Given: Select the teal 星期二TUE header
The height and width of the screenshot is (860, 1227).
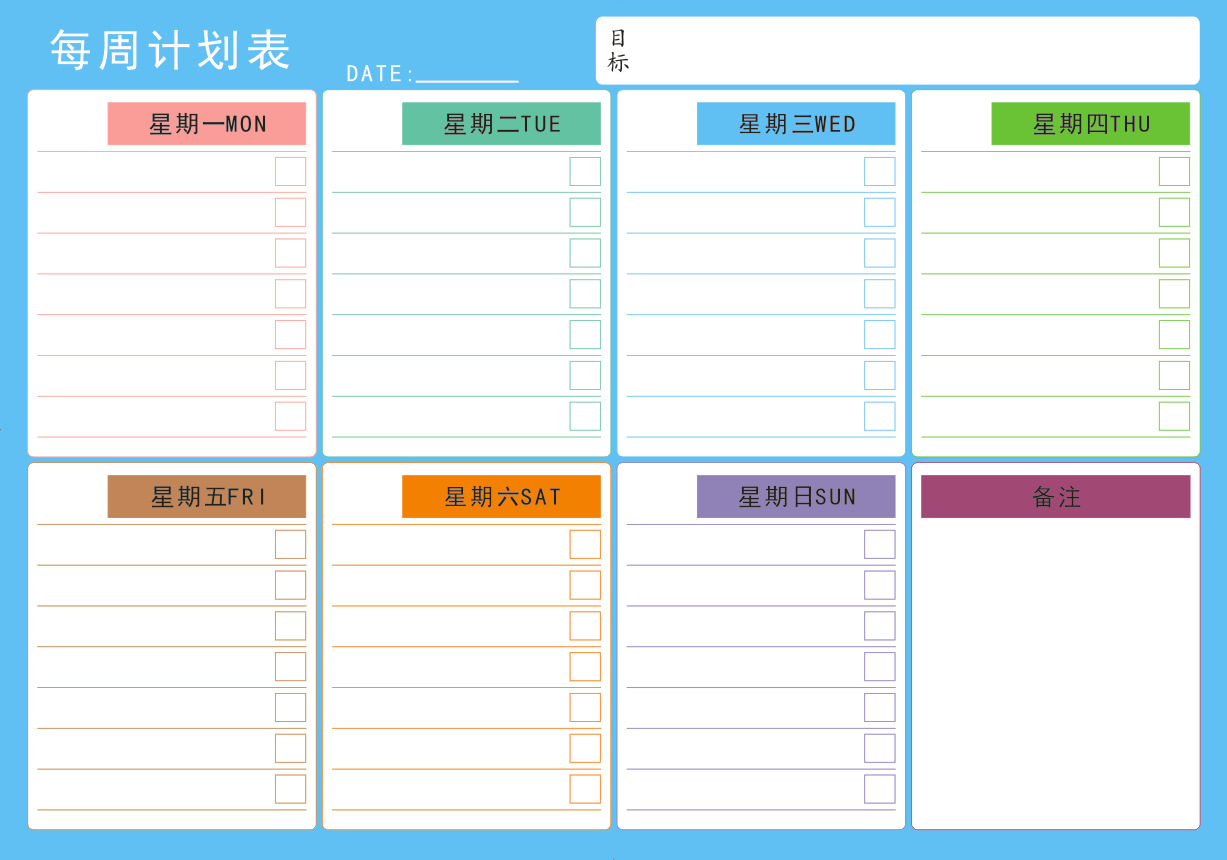Looking at the screenshot, I should point(501,124).
